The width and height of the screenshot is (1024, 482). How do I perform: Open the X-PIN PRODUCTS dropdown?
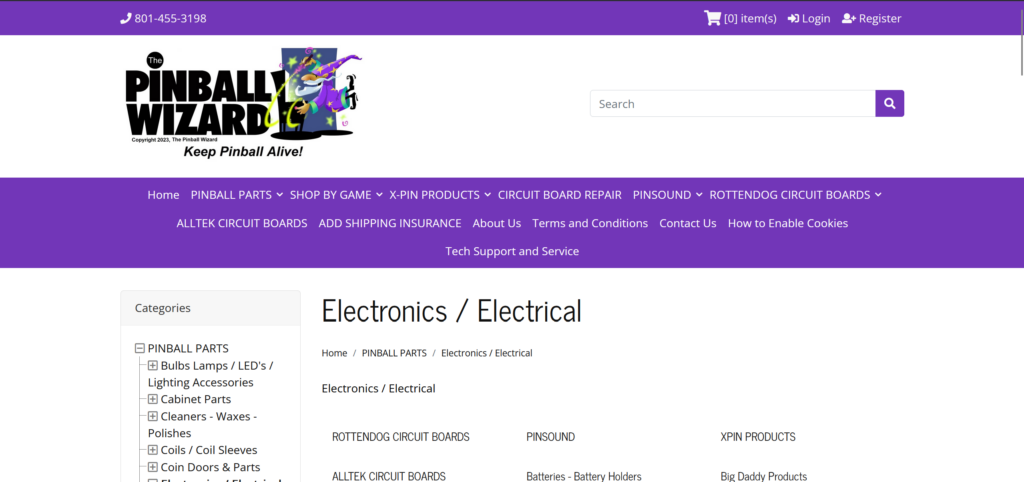440,195
